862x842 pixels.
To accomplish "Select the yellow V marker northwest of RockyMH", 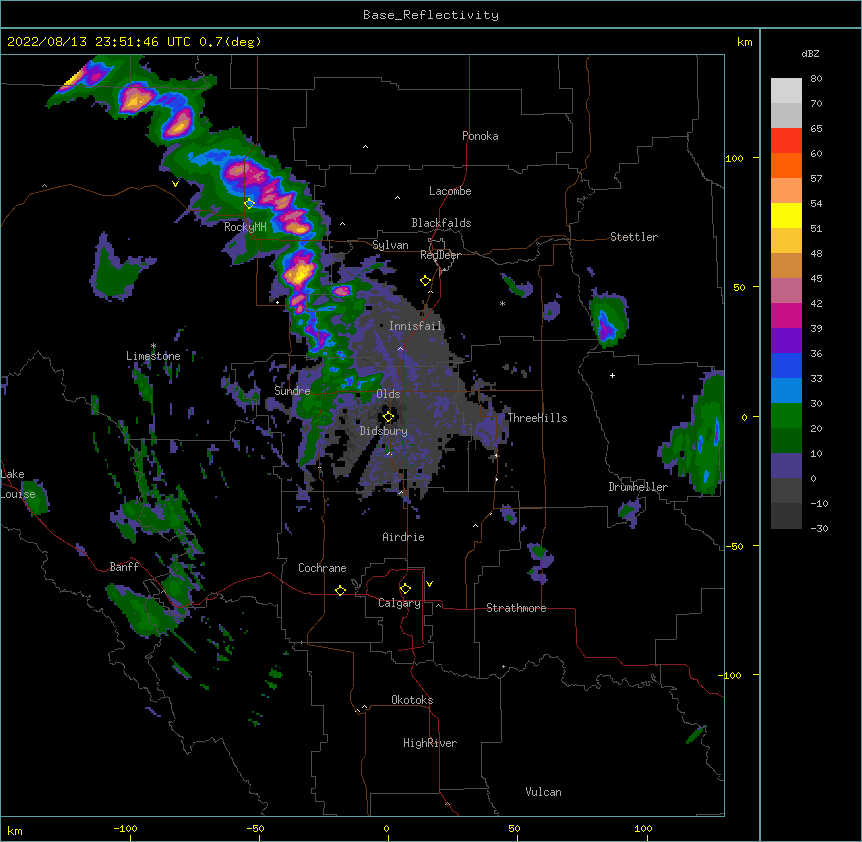I will 175,184.
